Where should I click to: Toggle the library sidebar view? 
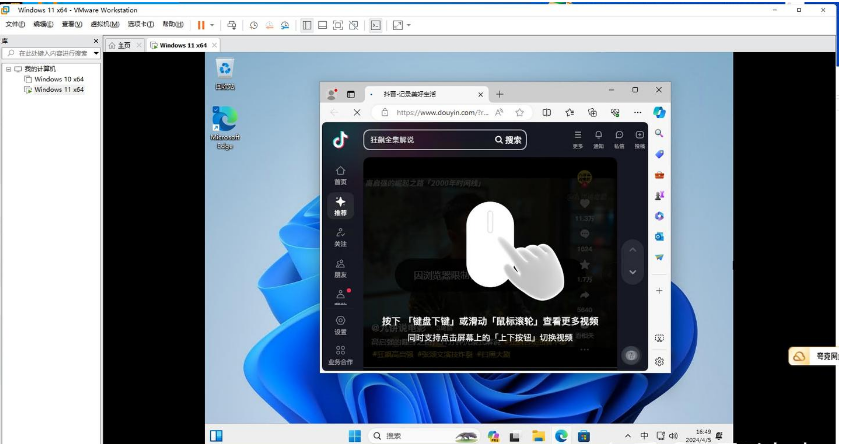pyautogui.click(x=306, y=25)
